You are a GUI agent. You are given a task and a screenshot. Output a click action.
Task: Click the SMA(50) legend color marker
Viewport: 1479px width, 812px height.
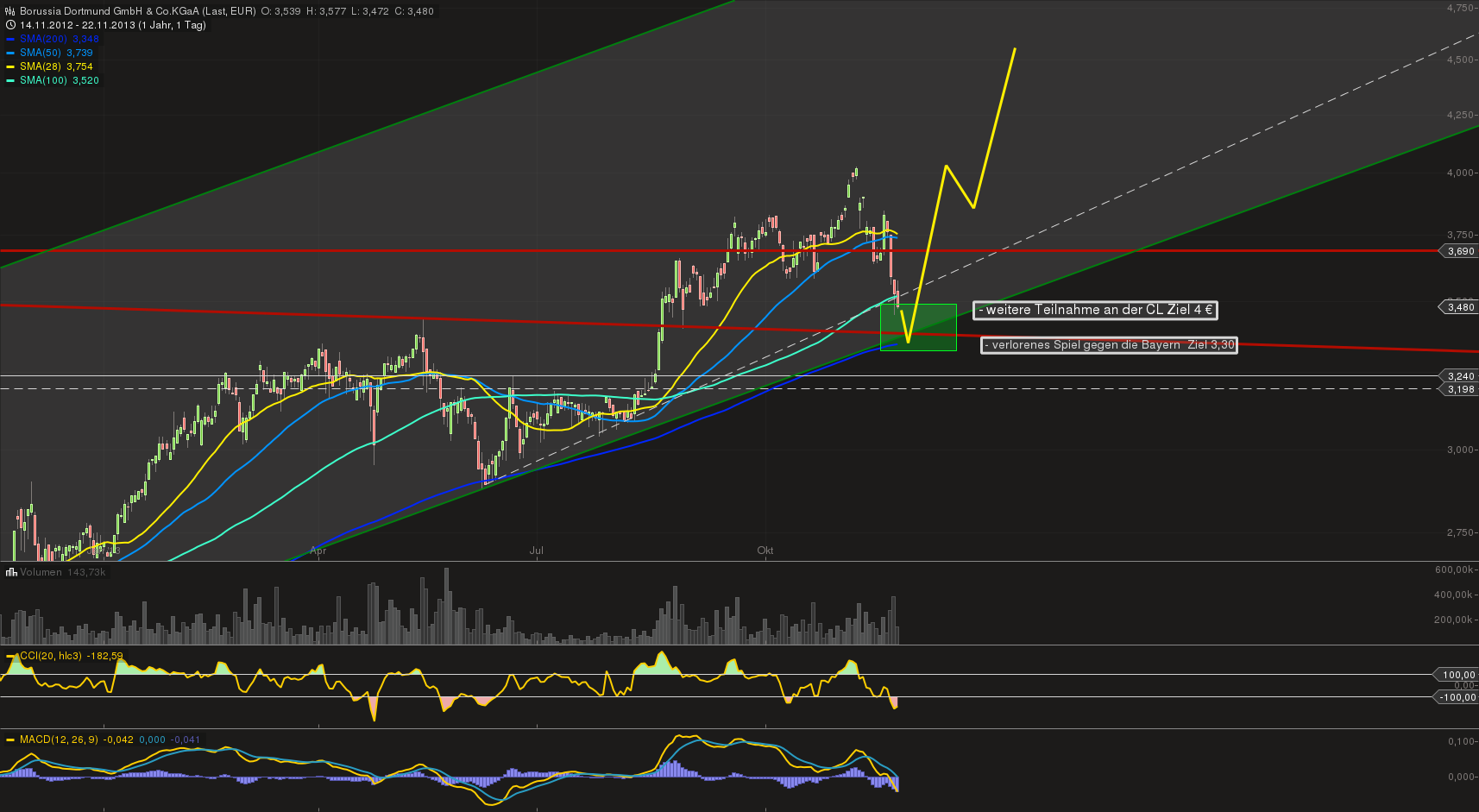[x=10, y=53]
